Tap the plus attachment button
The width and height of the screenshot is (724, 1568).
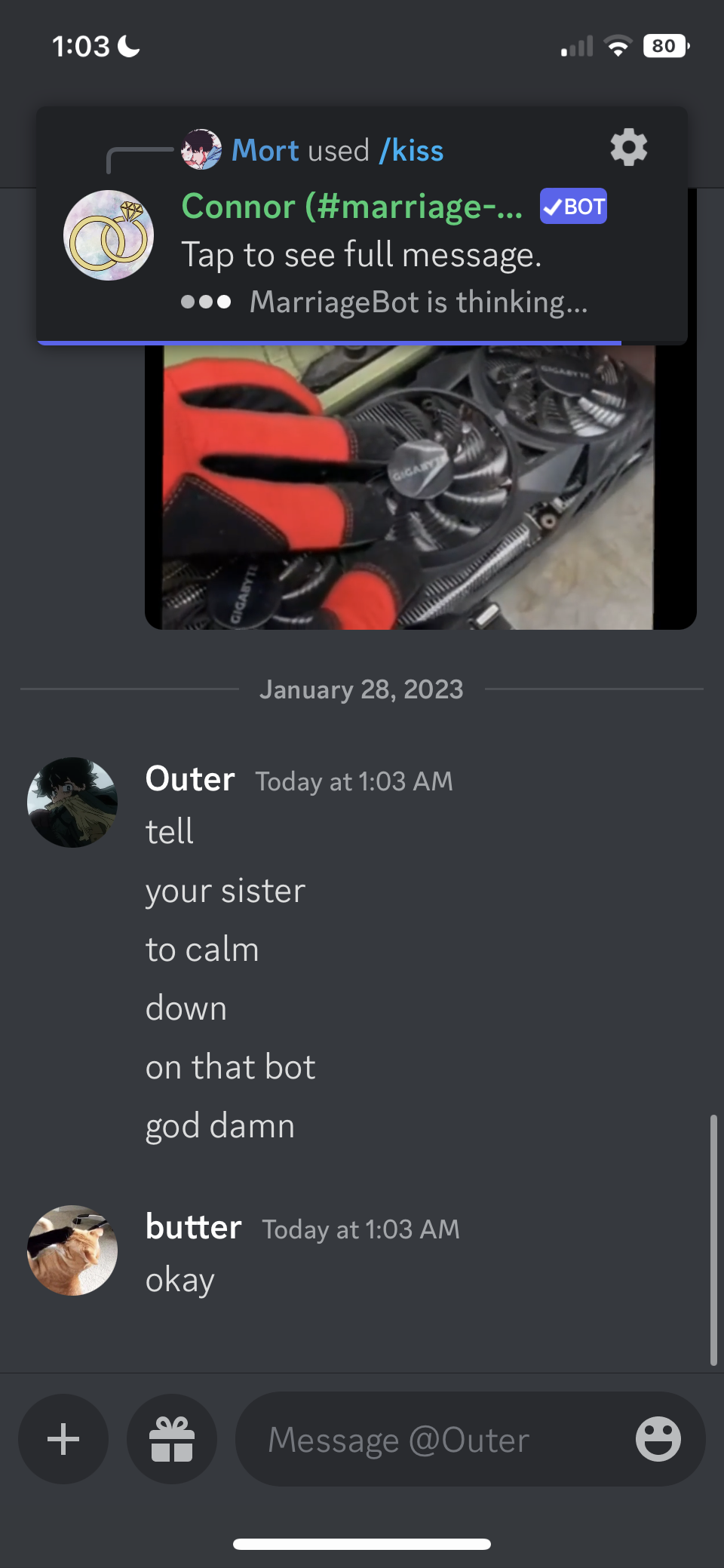pos(63,1439)
